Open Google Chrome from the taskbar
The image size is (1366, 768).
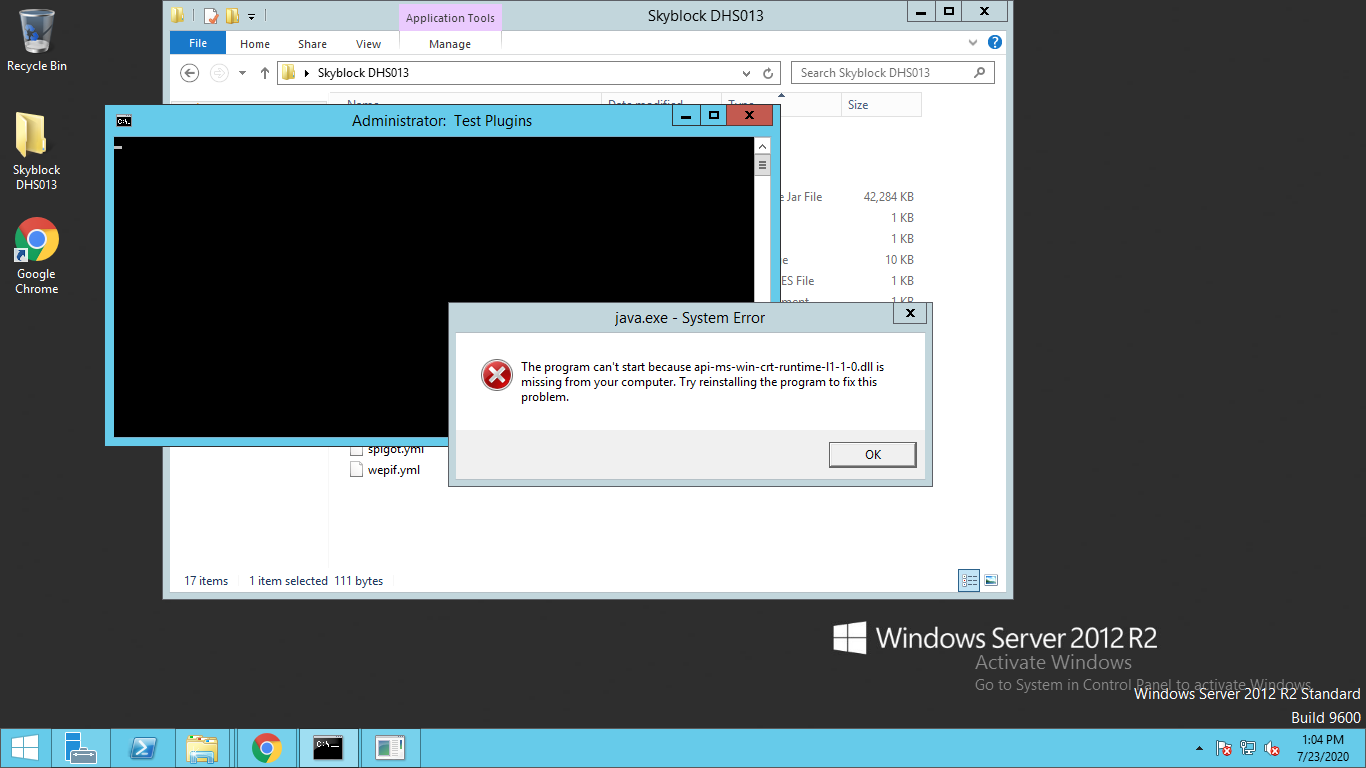(266, 748)
